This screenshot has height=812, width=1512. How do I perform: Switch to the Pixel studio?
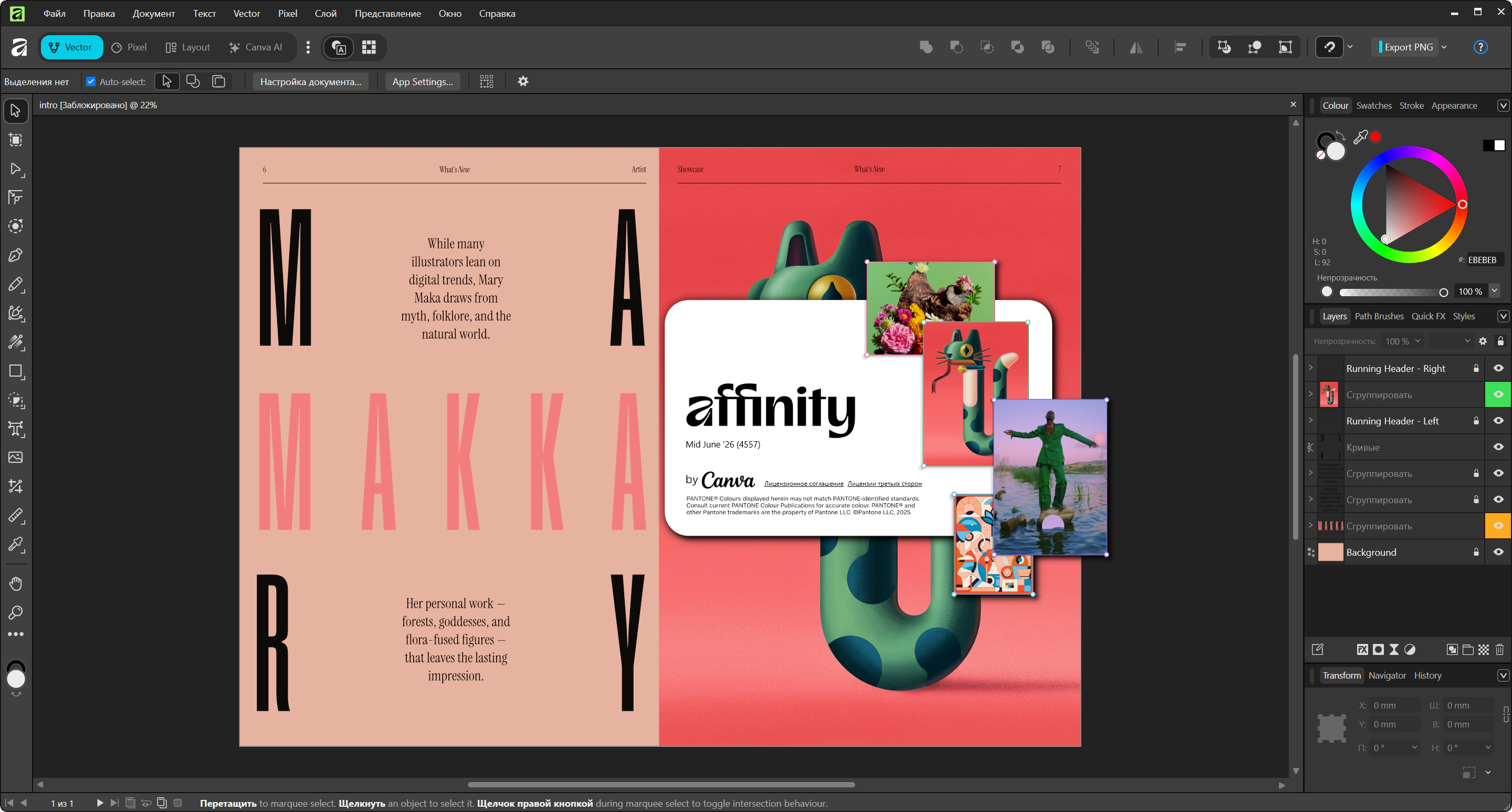pos(129,47)
